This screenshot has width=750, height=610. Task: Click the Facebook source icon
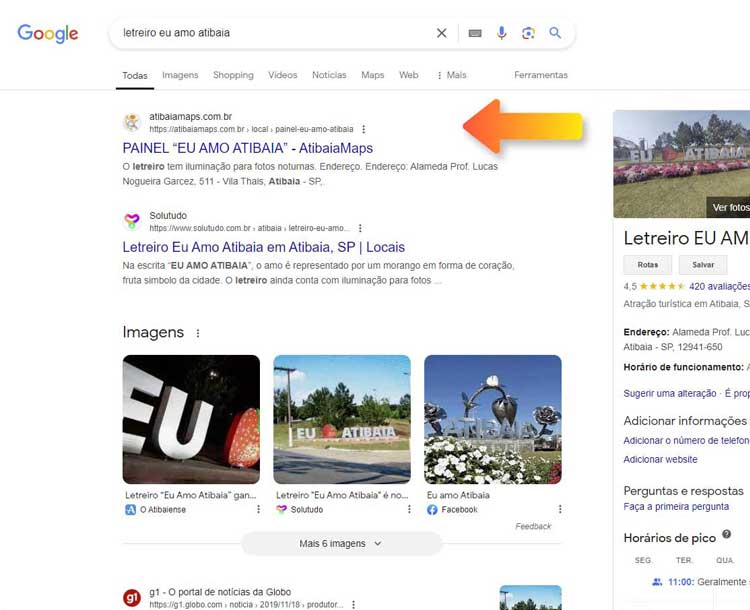[432, 510]
